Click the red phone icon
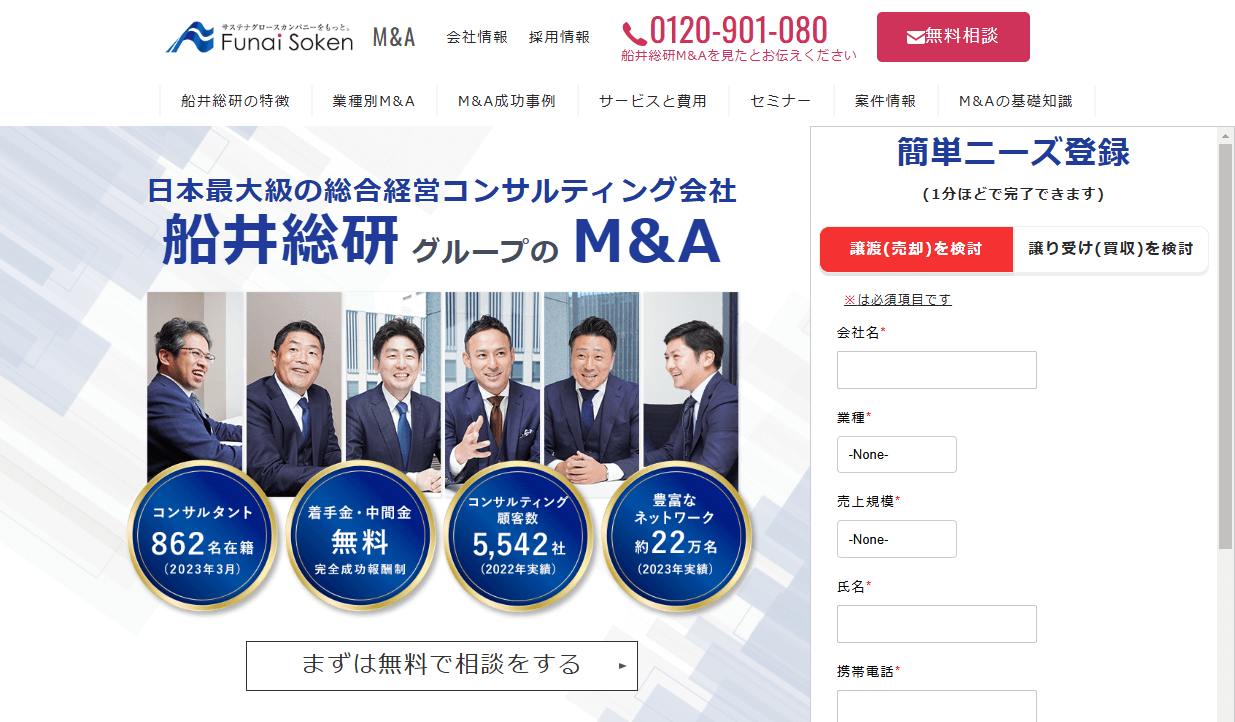Screen dimensions: 1235x722 (635, 32)
